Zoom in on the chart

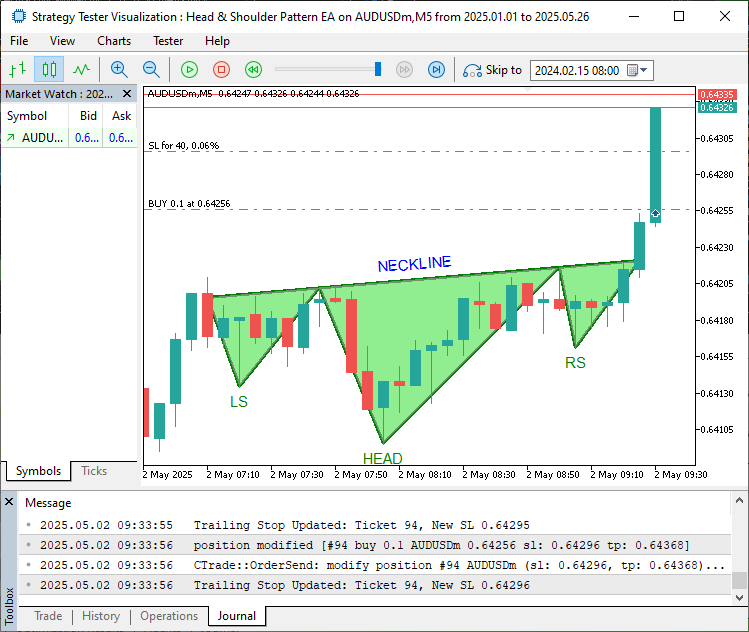coord(119,70)
